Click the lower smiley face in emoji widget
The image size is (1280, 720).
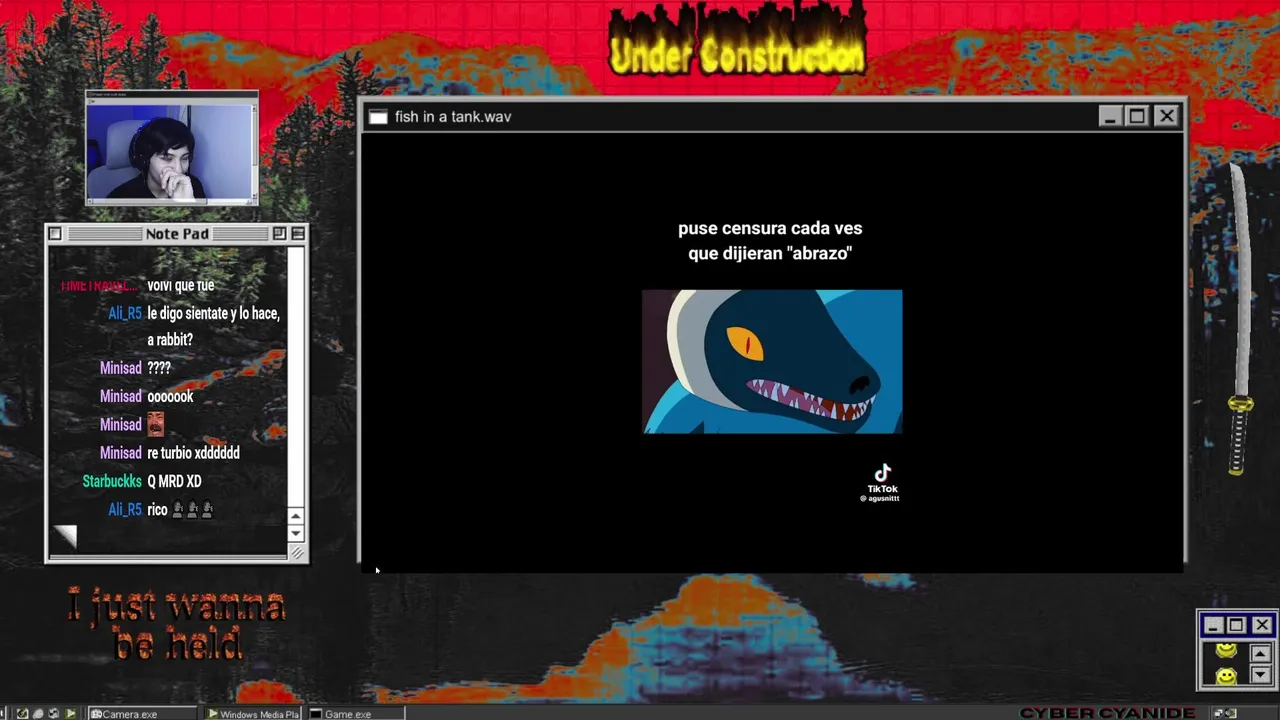coord(1226,677)
